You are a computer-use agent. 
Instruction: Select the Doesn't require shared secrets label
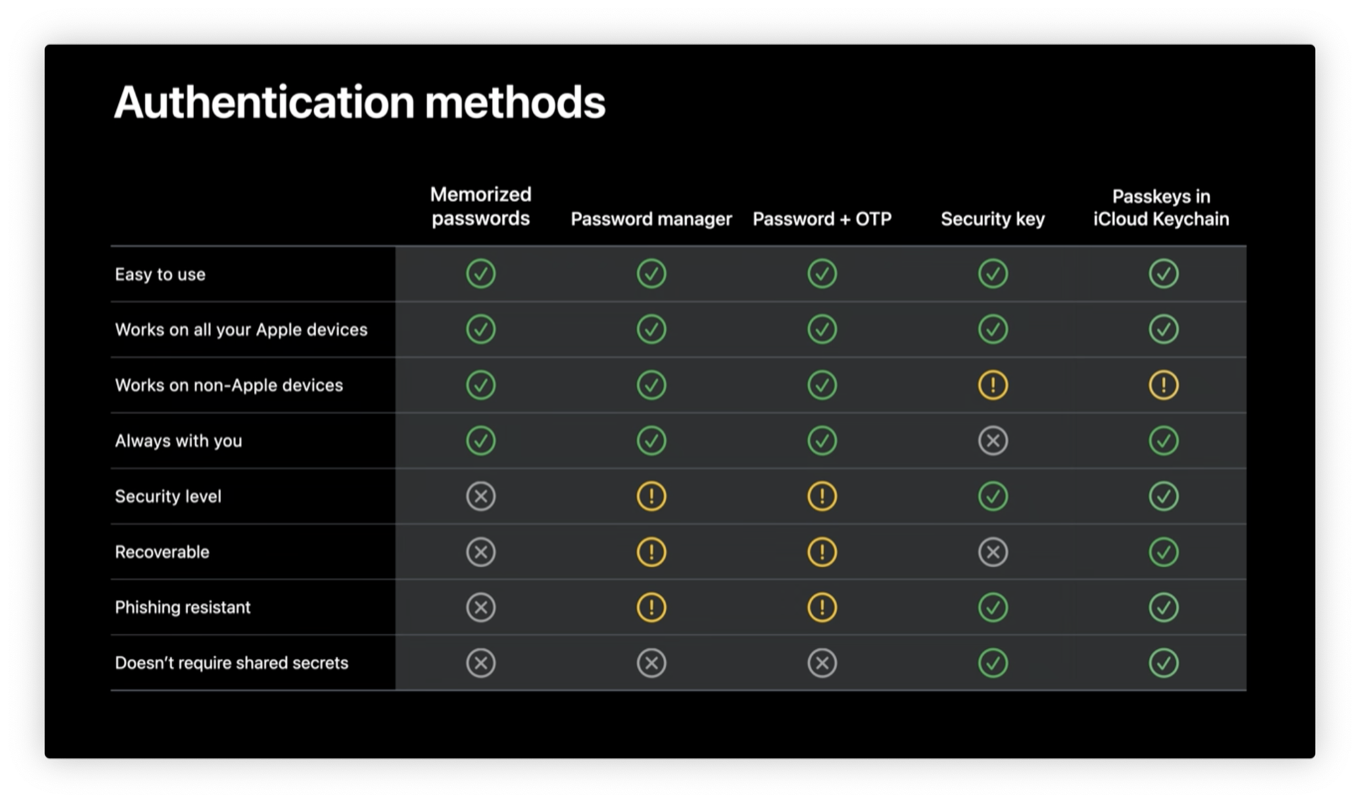click(x=232, y=663)
